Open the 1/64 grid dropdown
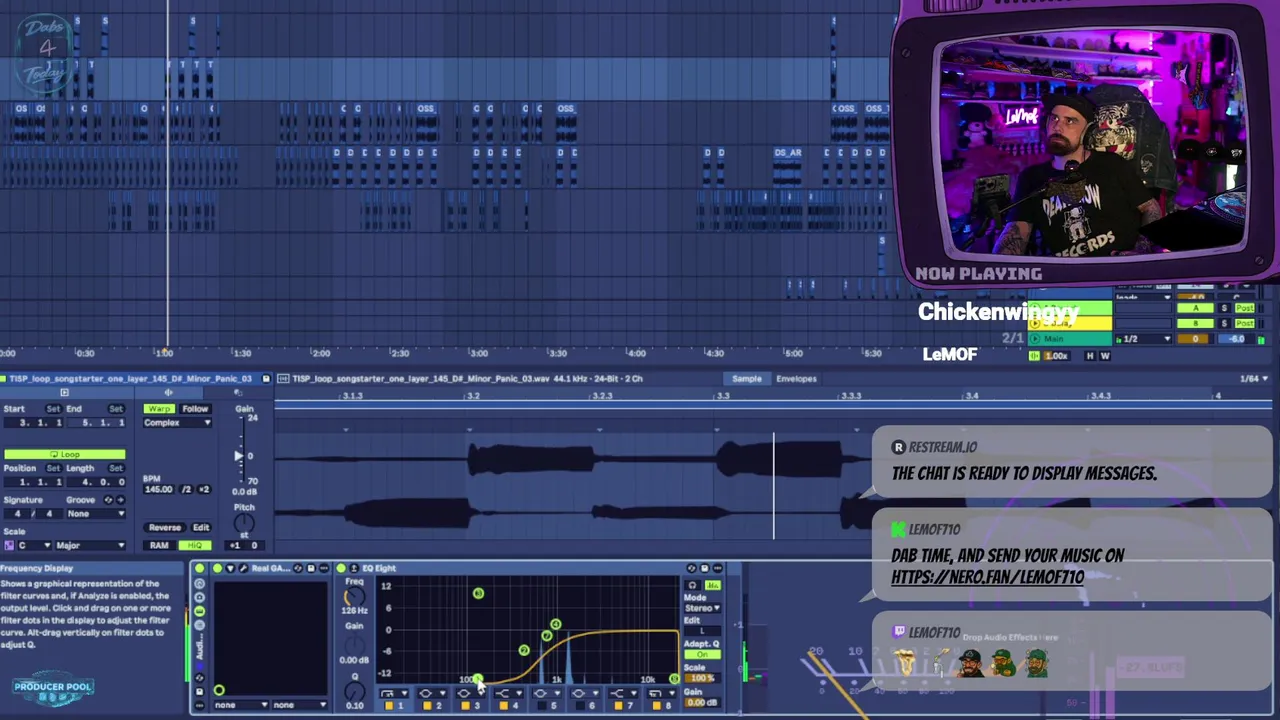1280x720 pixels. (1255, 379)
